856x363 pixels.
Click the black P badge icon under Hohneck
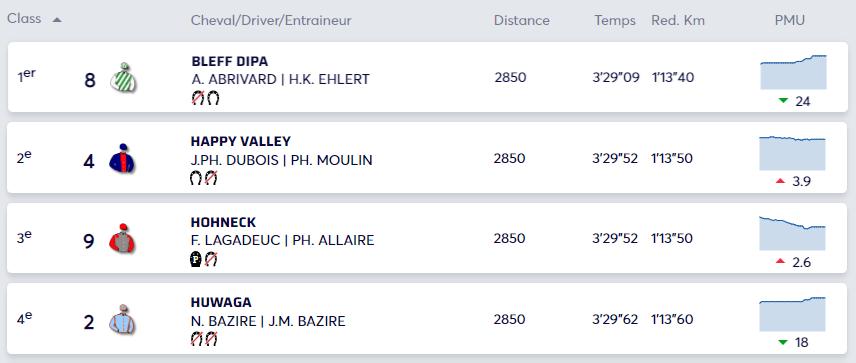[196, 259]
